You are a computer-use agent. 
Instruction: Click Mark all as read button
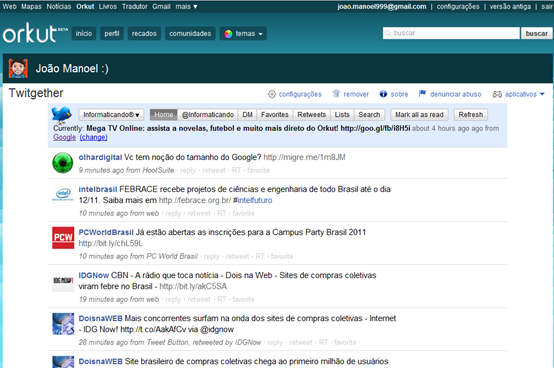coord(419,114)
